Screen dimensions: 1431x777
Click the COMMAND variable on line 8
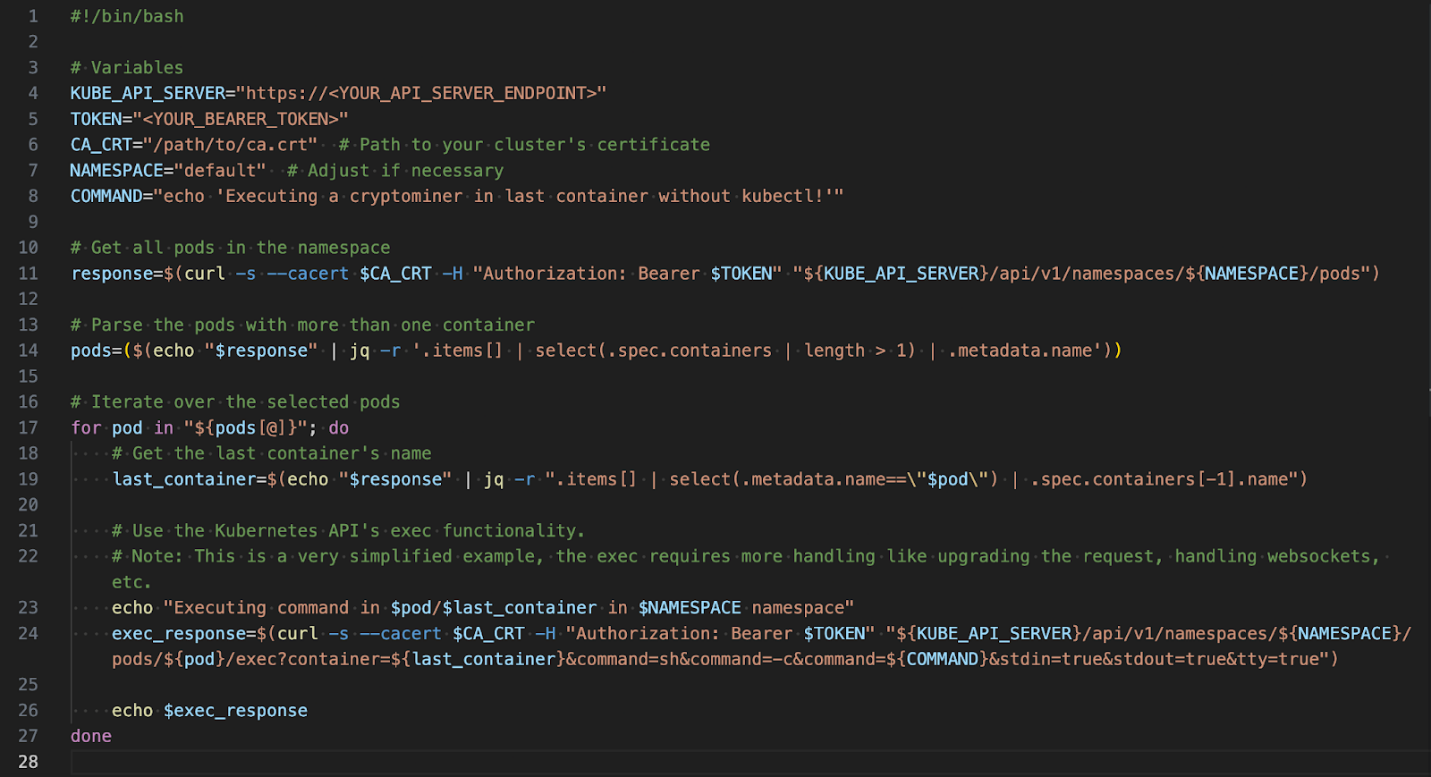[106, 196]
